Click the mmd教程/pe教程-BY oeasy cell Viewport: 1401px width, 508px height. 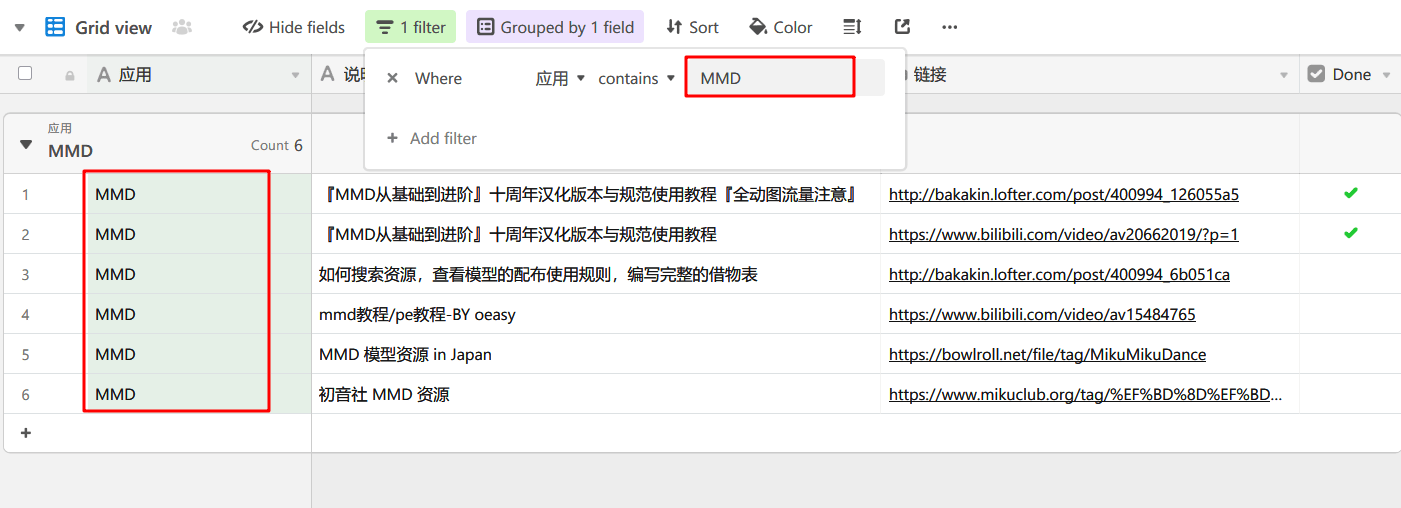[x=596, y=314]
